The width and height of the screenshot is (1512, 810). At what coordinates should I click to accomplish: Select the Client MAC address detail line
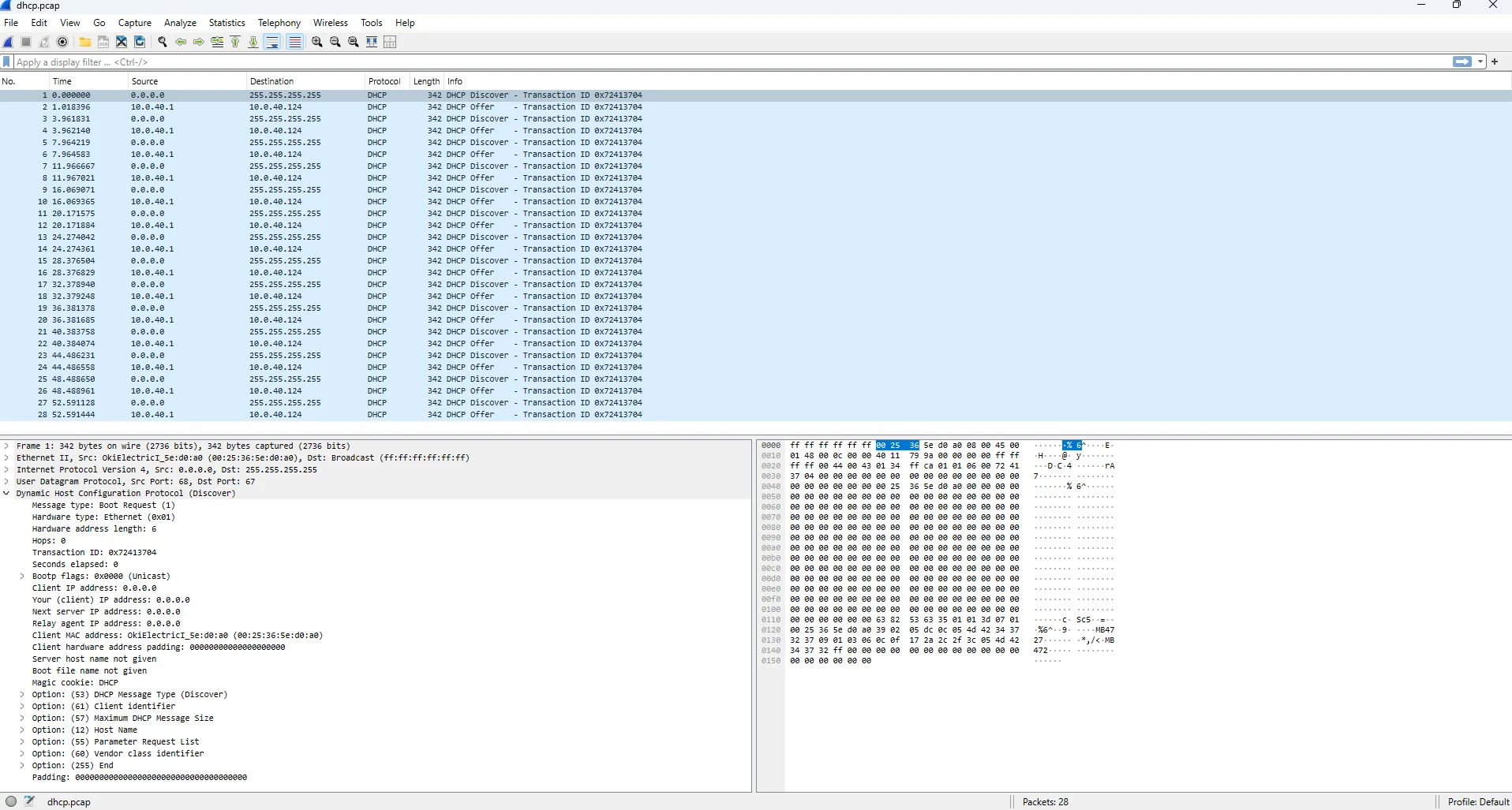click(x=178, y=635)
